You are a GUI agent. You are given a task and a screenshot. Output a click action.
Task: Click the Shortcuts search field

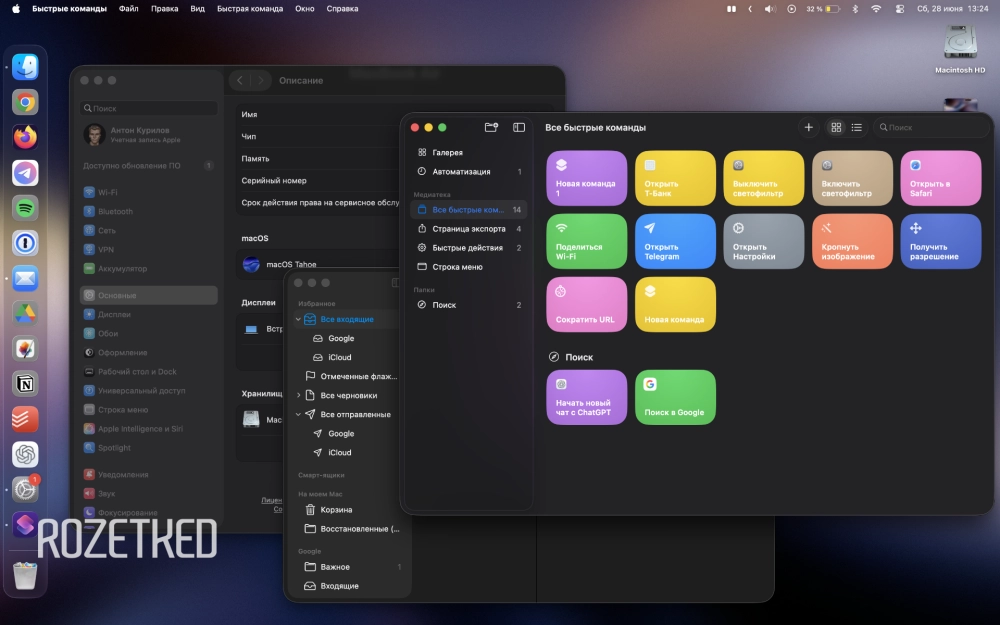(931, 128)
